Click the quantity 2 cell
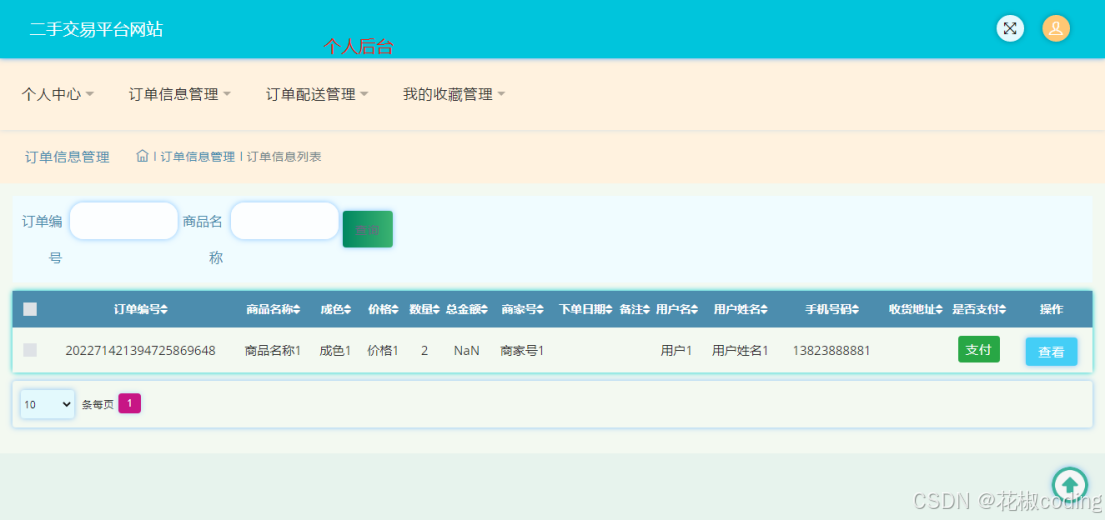Screen dimensions: 1106x521 pos(425,350)
